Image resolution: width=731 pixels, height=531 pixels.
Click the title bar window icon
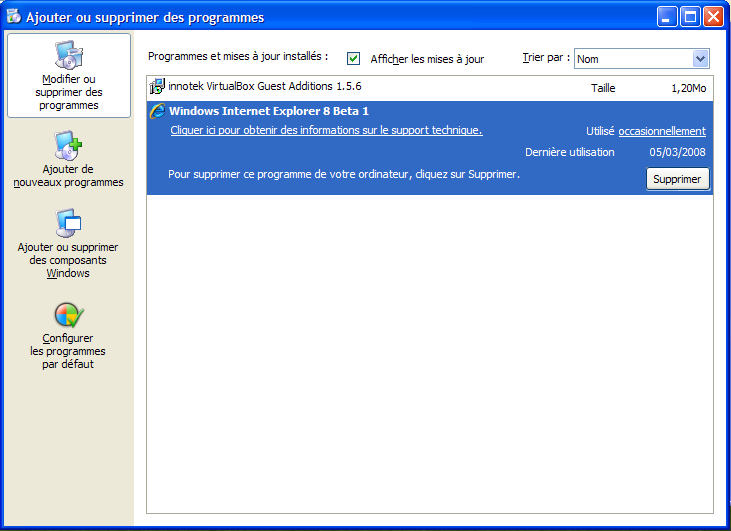(x=14, y=17)
